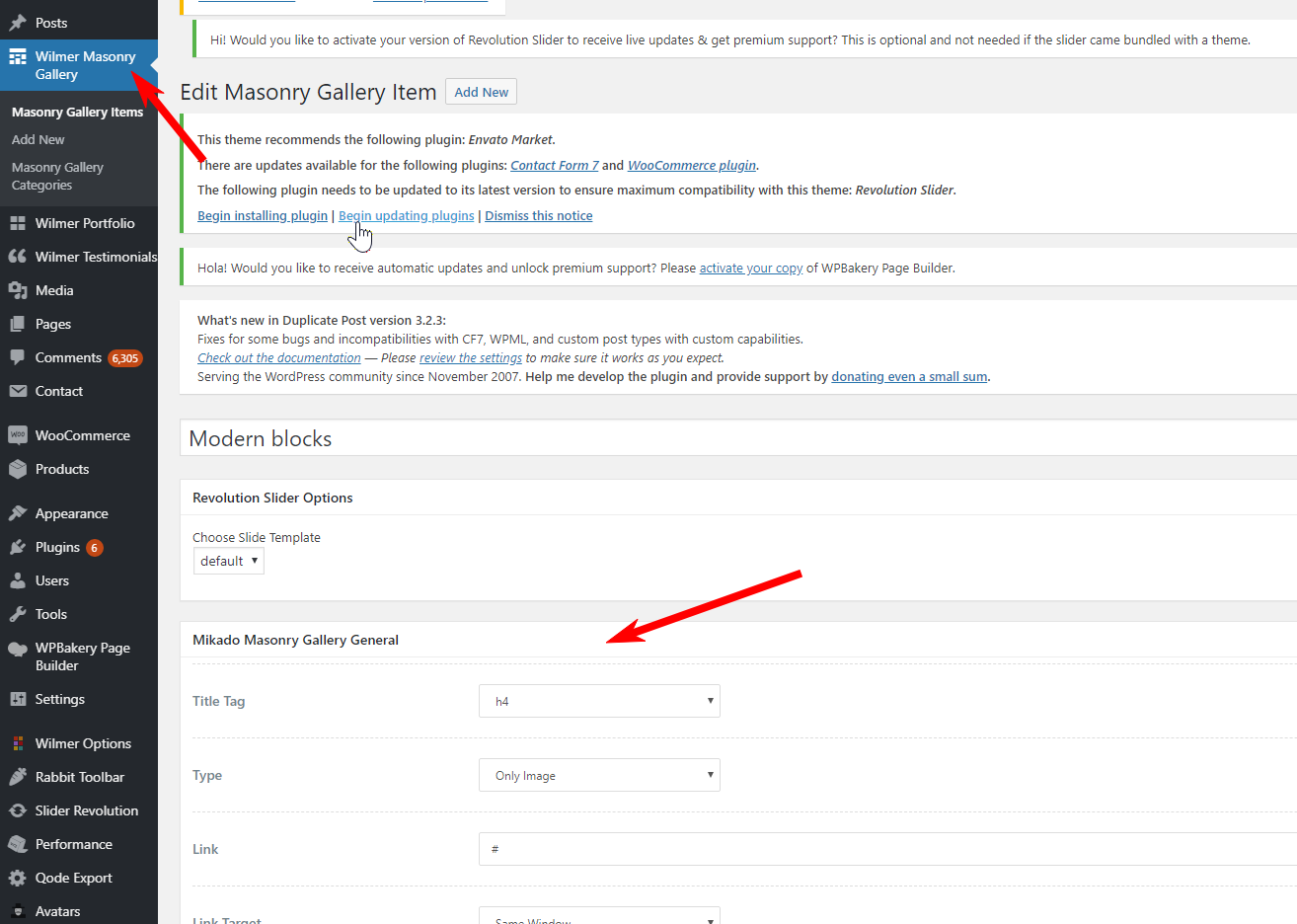Screen dimensions: 1297x924
Task: Click the Products box icon
Action: click(18, 469)
